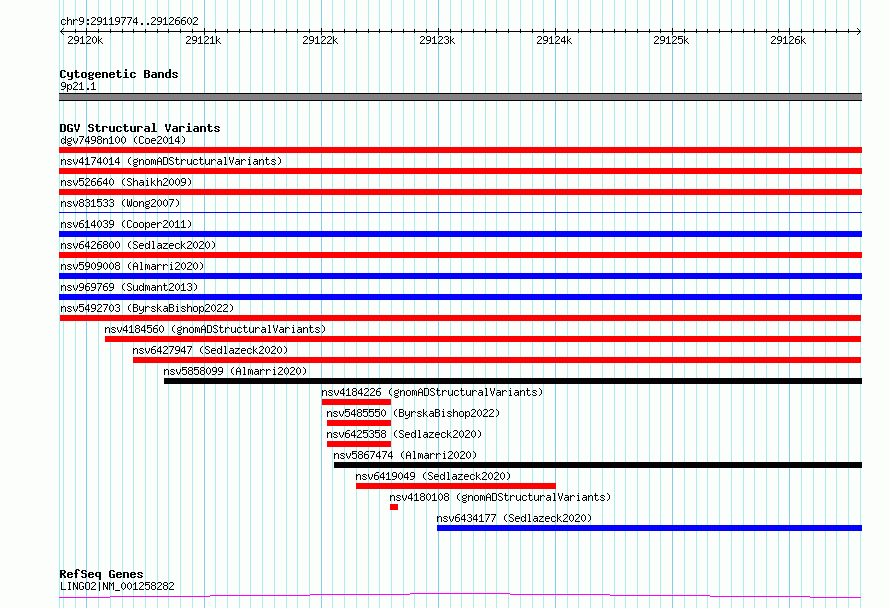
Task: Click the nsv5485550 (ByrskaBishop2022) variant label
Action: pyautogui.click(x=413, y=413)
